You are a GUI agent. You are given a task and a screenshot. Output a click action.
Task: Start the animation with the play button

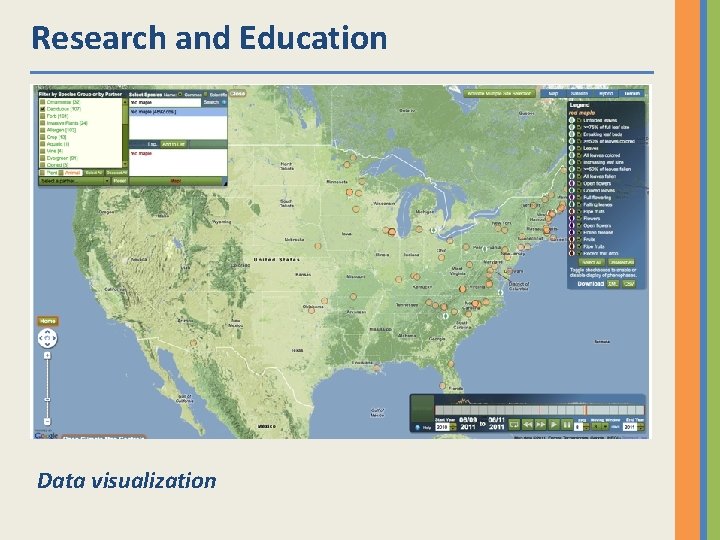[554, 425]
